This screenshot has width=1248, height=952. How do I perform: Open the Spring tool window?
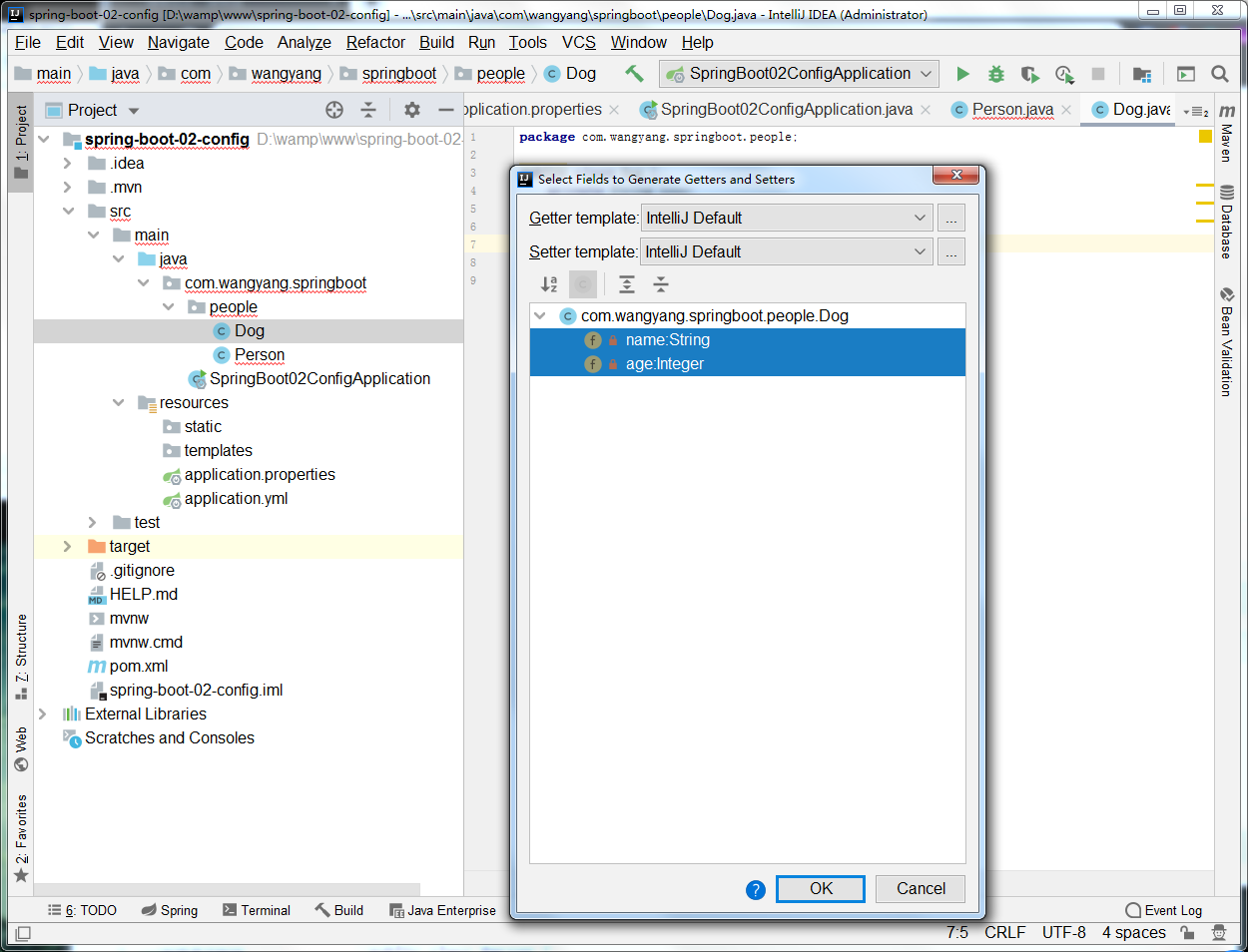pyautogui.click(x=170, y=910)
